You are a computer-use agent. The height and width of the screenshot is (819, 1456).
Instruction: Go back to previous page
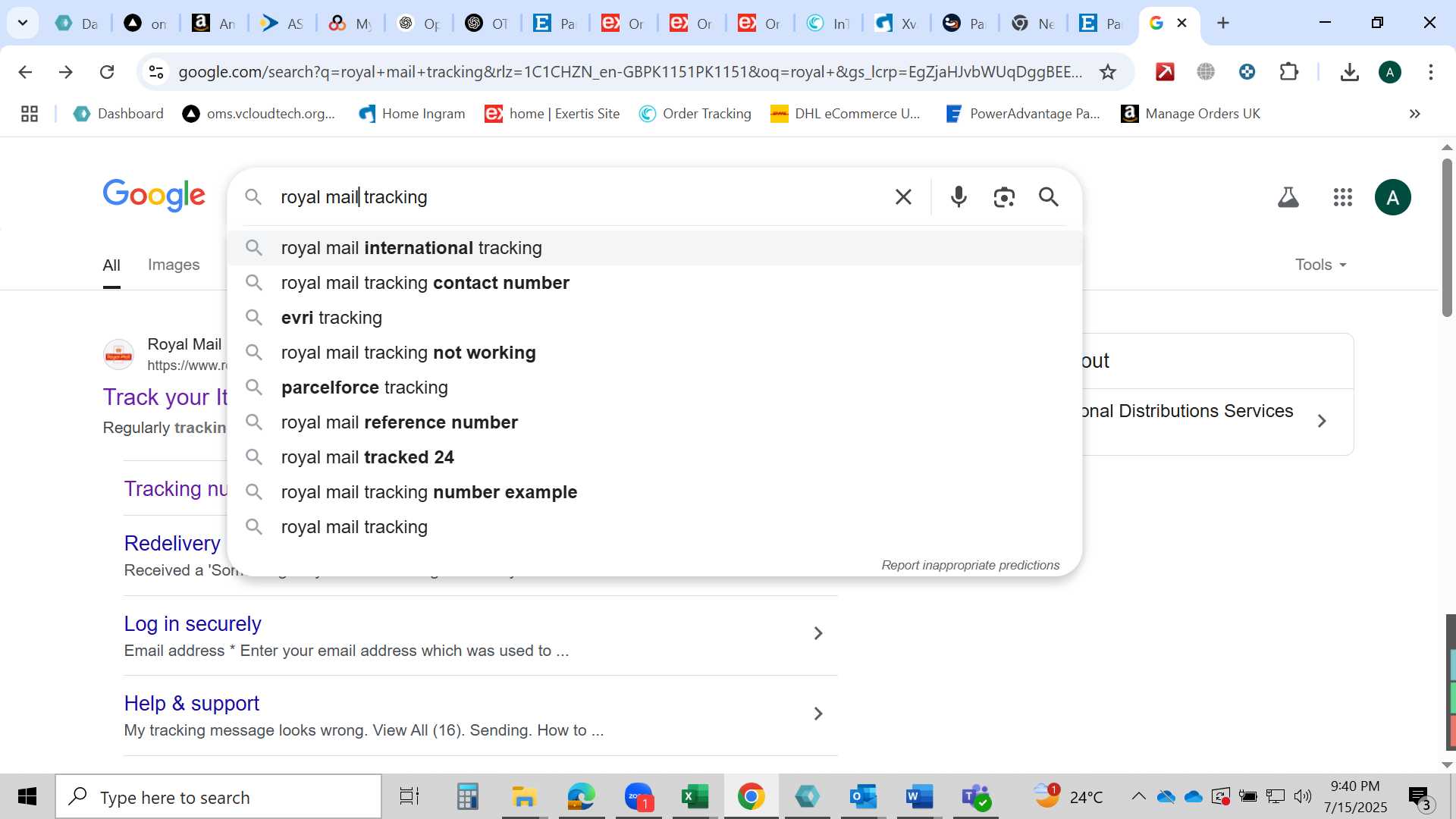click(x=25, y=72)
